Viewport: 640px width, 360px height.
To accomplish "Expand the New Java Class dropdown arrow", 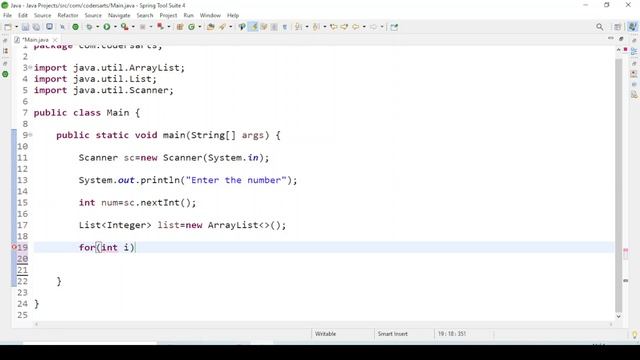I will (200, 27).
